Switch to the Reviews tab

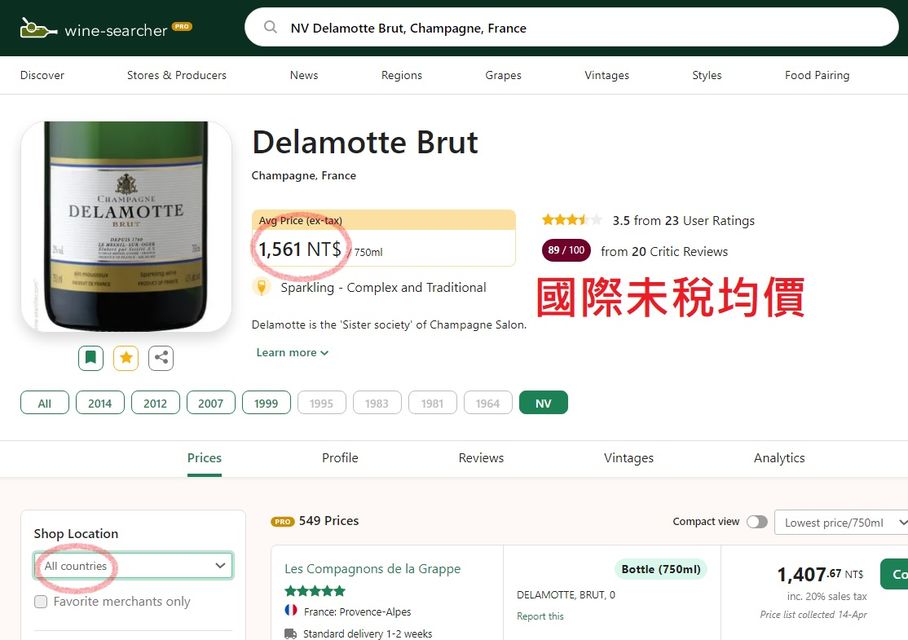tap(481, 458)
